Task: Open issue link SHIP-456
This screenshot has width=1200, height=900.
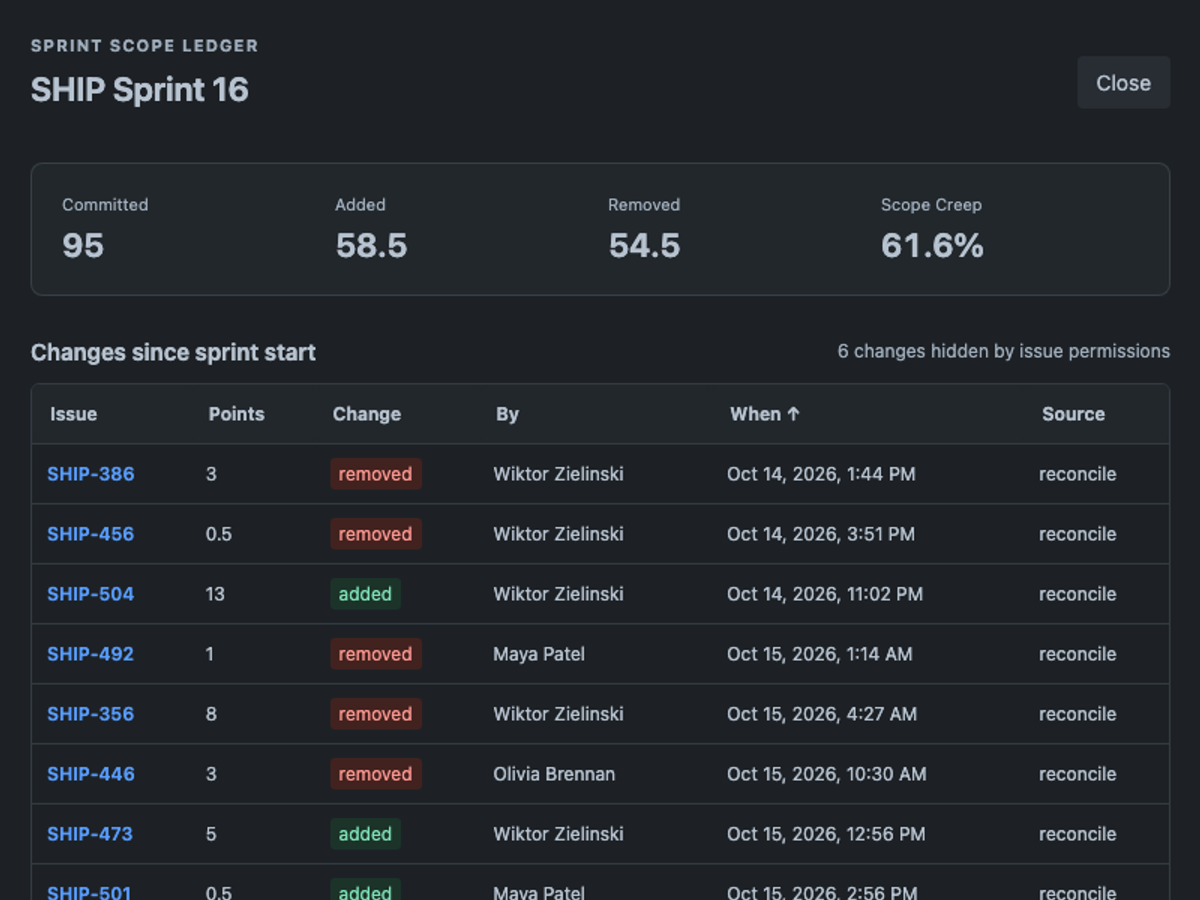Action: [x=91, y=534]
